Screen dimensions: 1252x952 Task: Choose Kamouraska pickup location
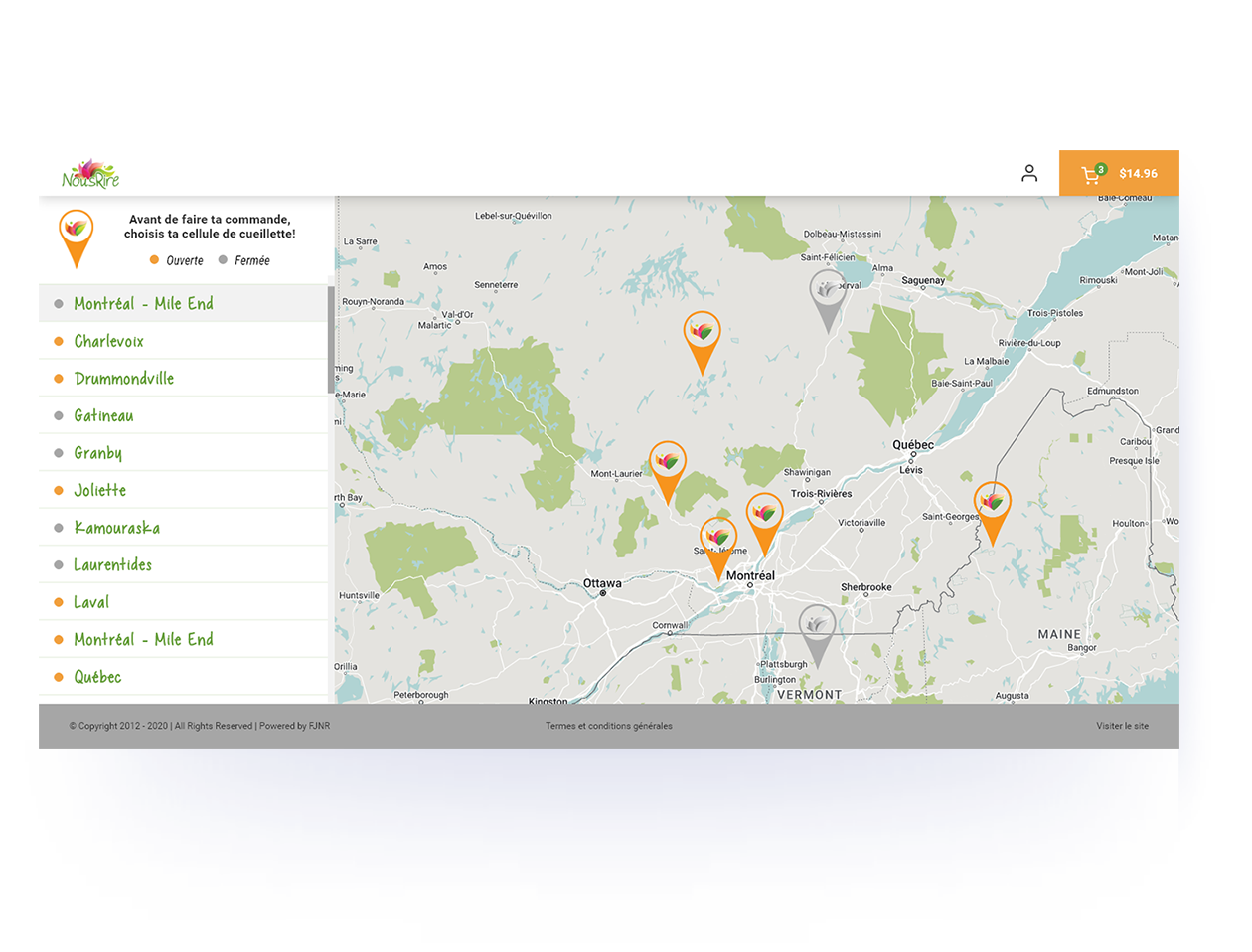pos(183,527)
